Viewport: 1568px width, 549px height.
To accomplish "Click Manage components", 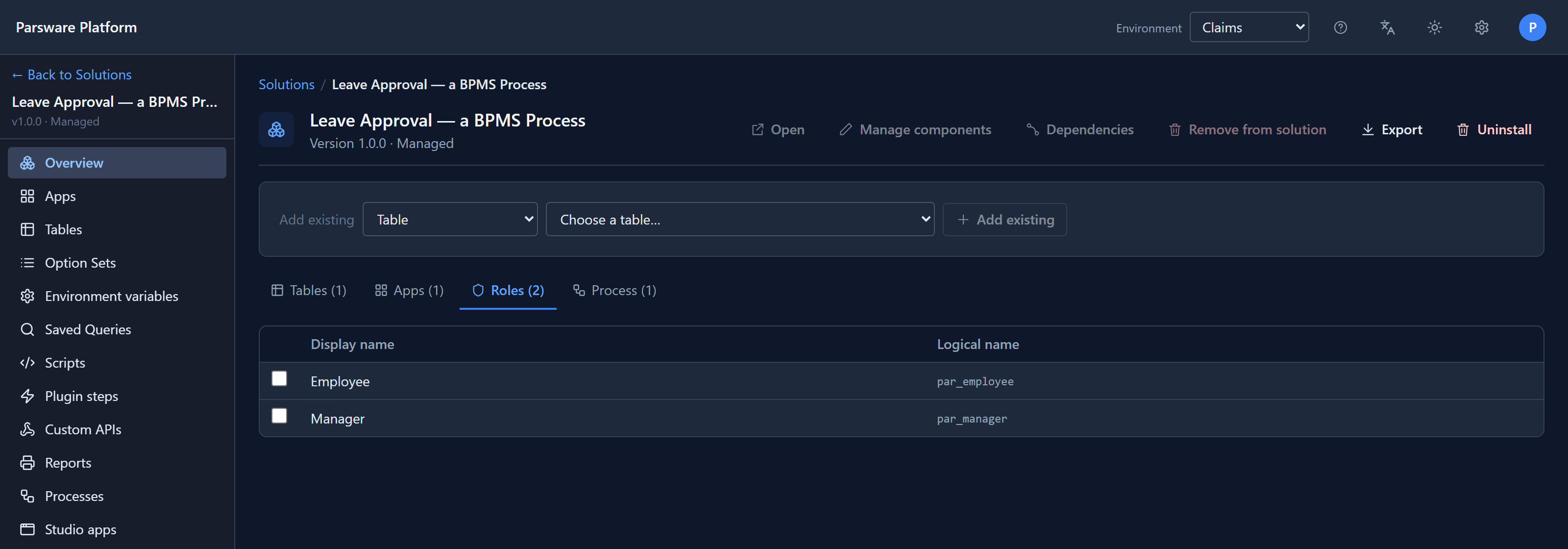I will click(915, 129).
